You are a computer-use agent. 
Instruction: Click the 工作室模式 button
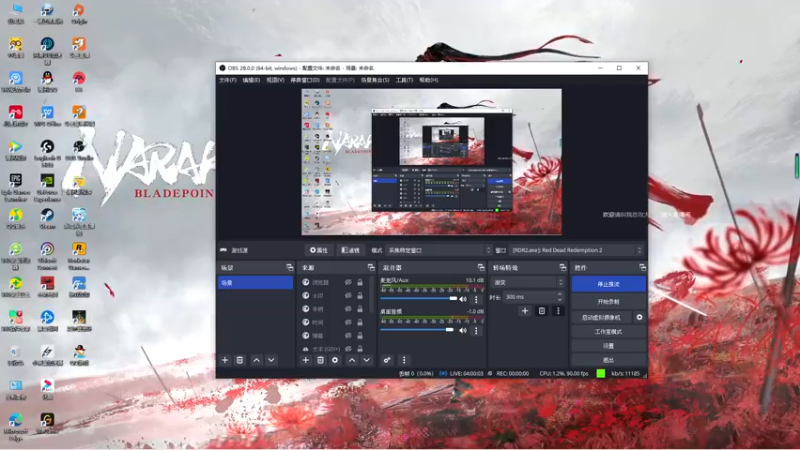[x=608, y=332]
